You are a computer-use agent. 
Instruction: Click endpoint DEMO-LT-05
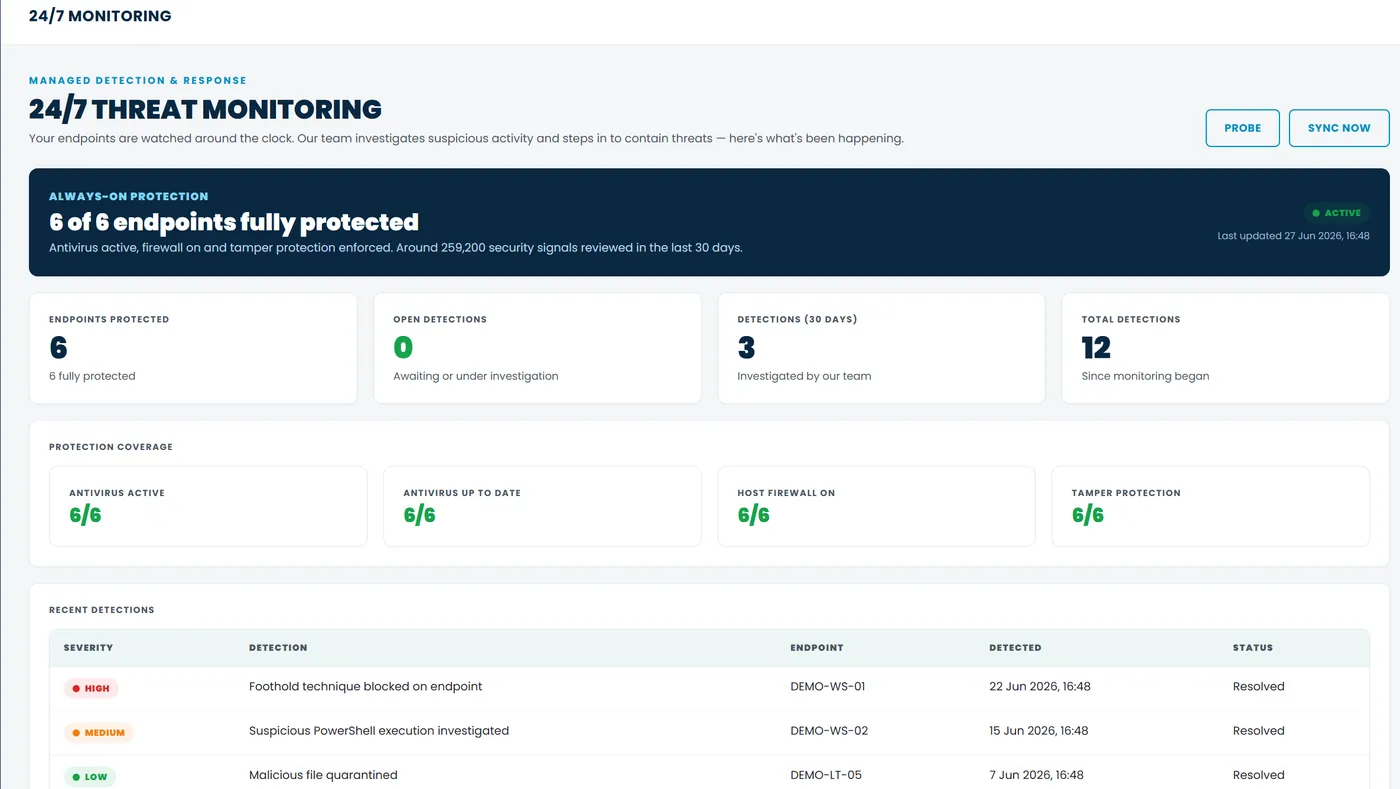tap(826, 775)
